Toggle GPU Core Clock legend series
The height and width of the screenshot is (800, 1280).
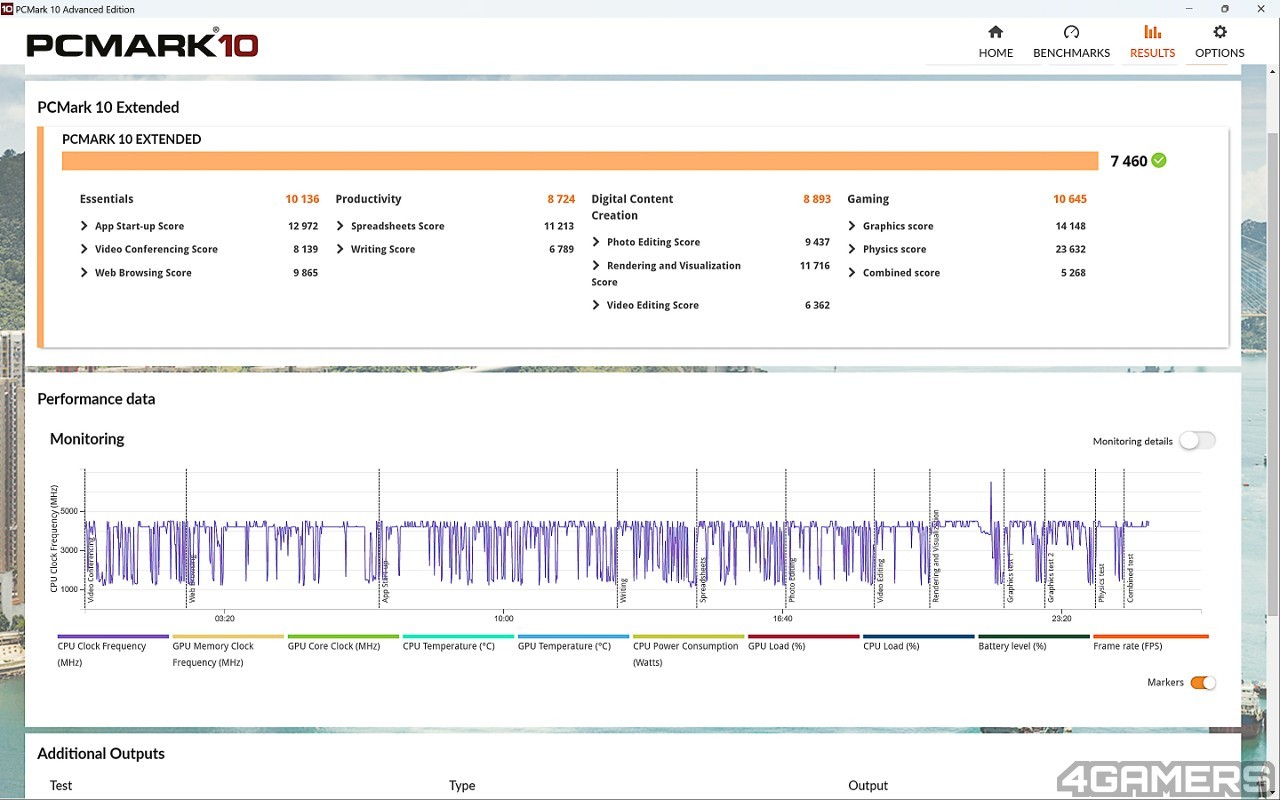[x=342, y=645]
